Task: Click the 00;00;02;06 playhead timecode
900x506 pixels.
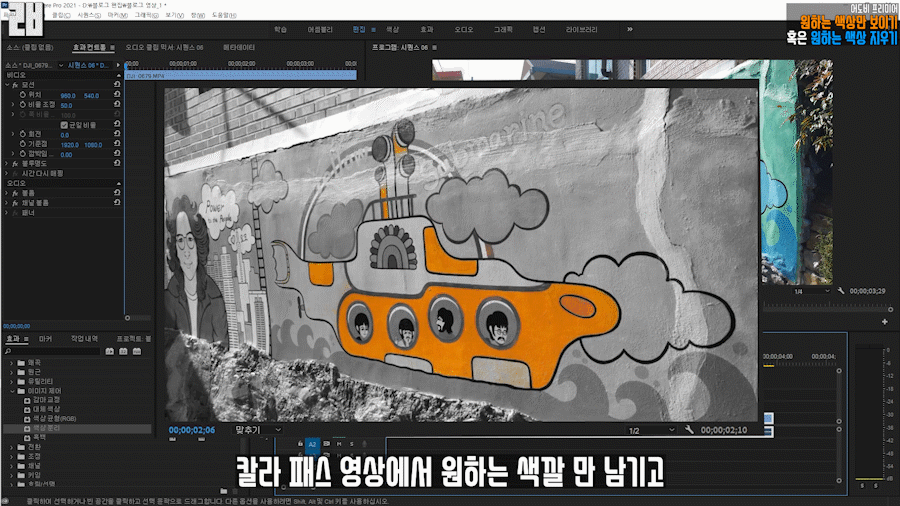Action: [192, 430]
